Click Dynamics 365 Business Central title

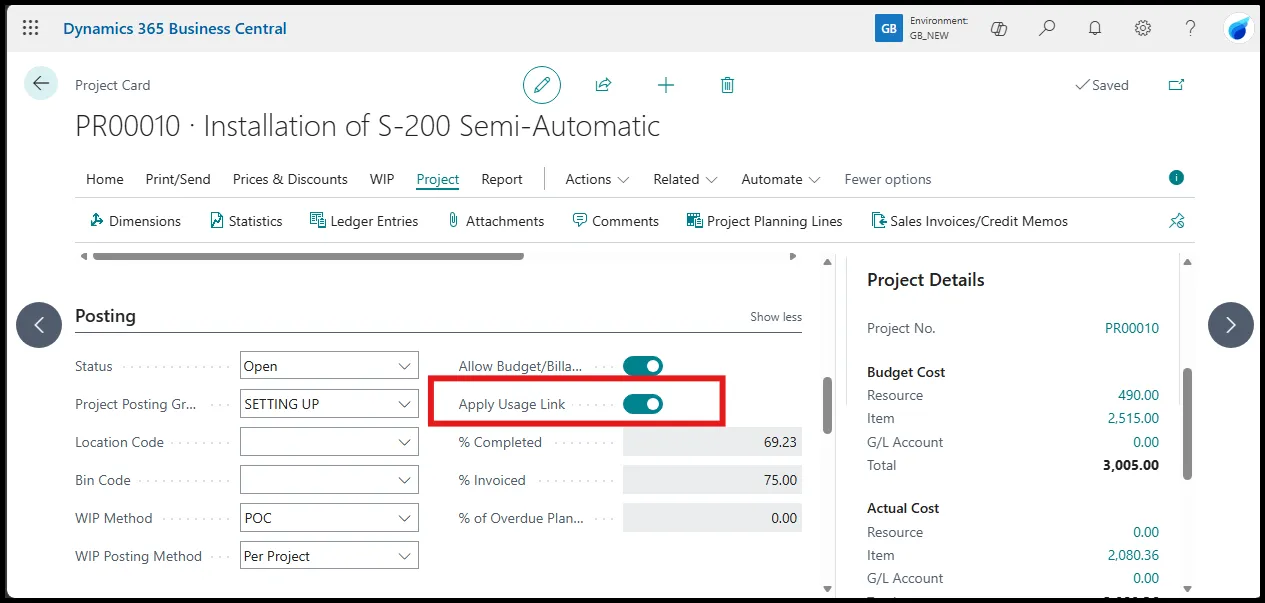point(175,28)
